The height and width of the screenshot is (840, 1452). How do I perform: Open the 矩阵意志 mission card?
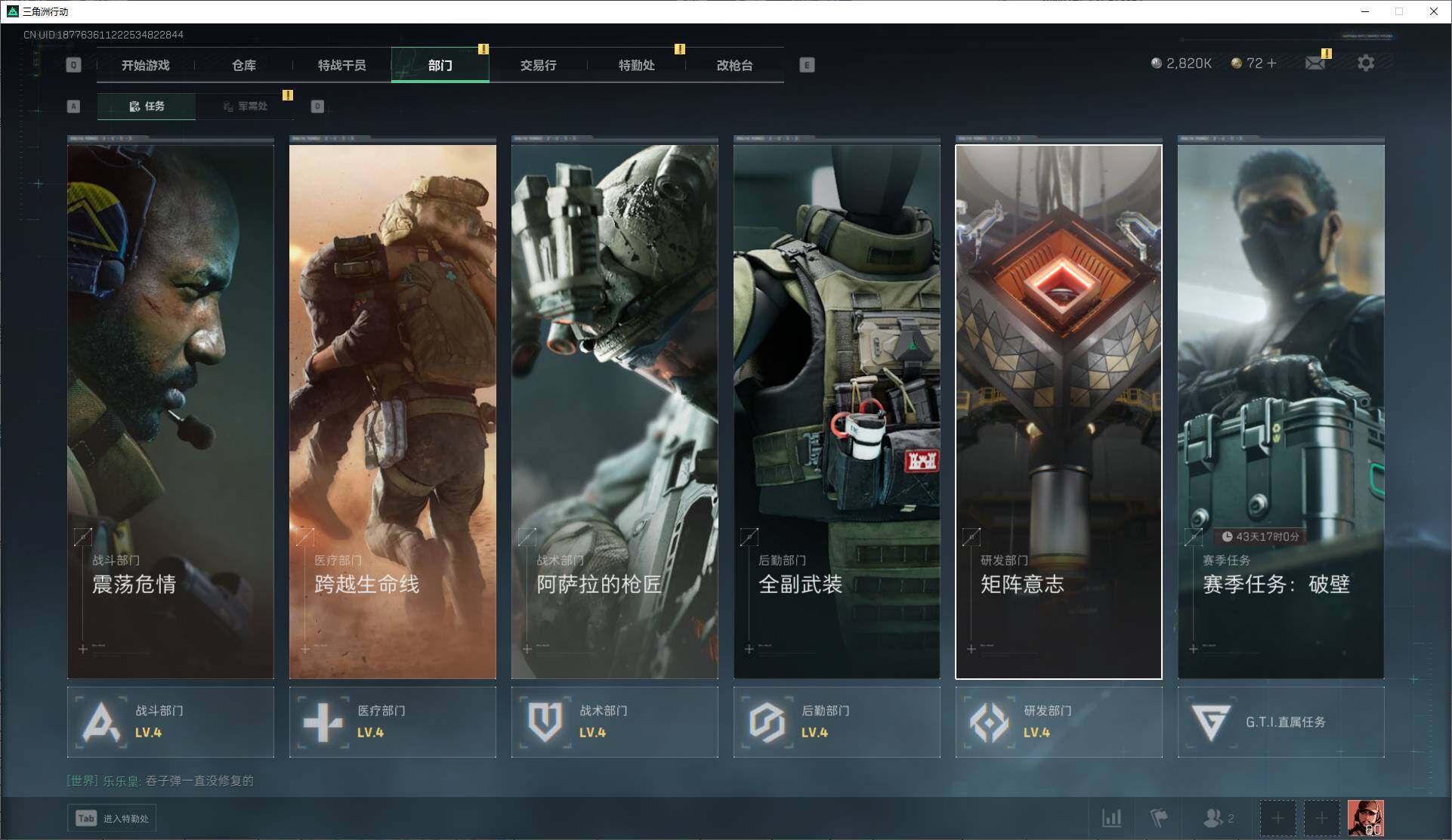click(x=1059, y=412)
